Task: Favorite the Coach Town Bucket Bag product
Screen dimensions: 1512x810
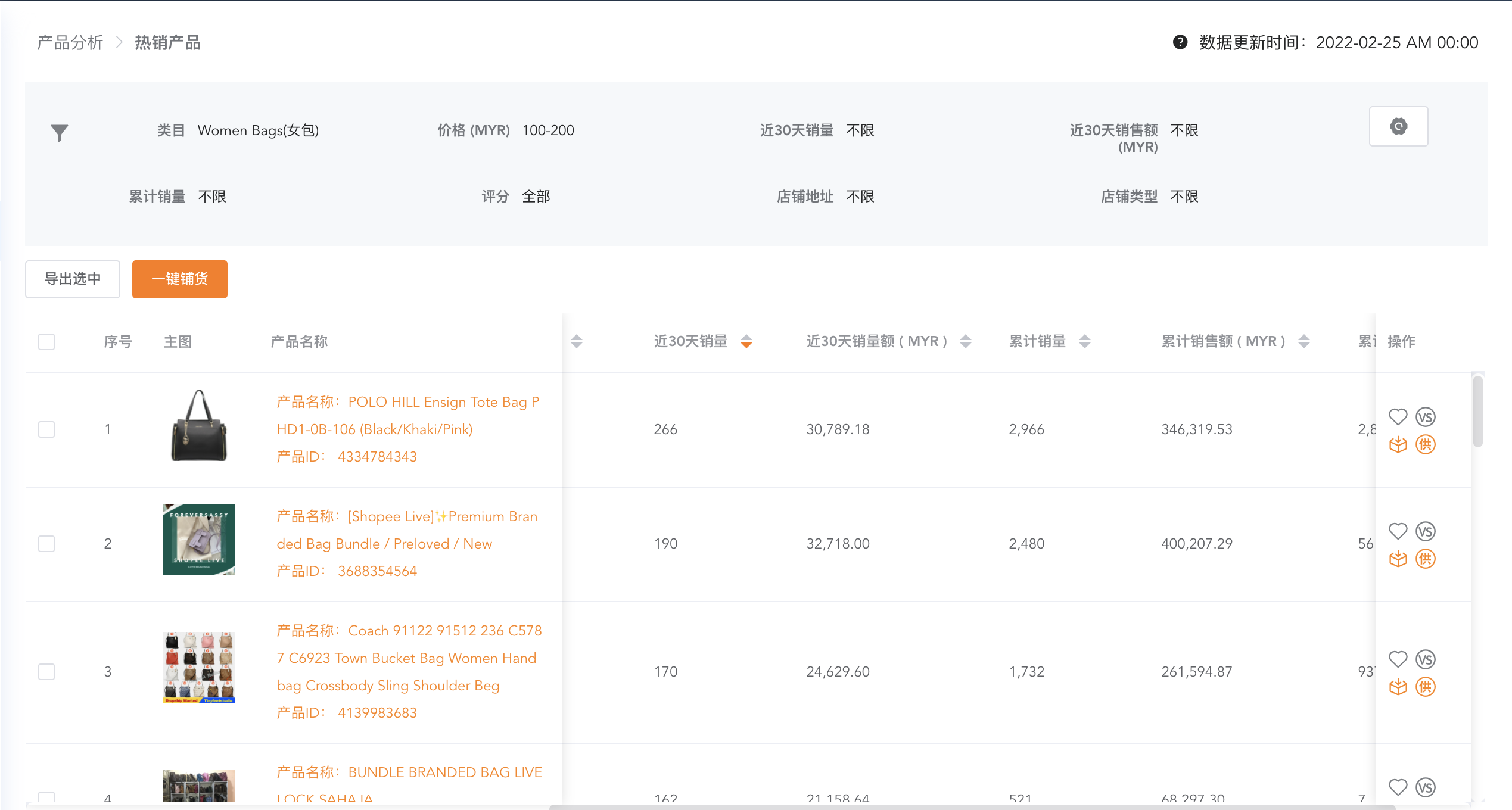Action: (x=1398, y=659)
